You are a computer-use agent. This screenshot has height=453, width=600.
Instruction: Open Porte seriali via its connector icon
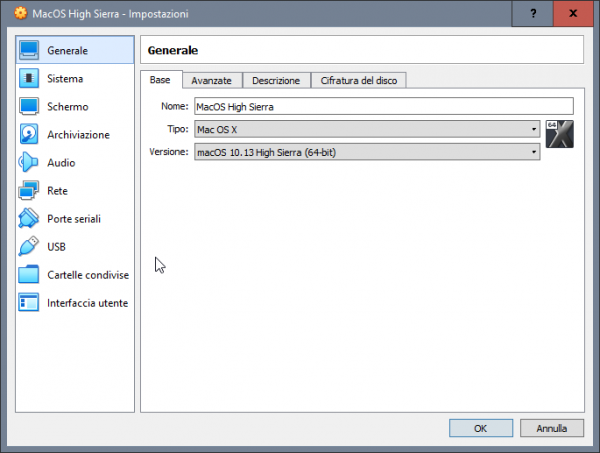29,218
